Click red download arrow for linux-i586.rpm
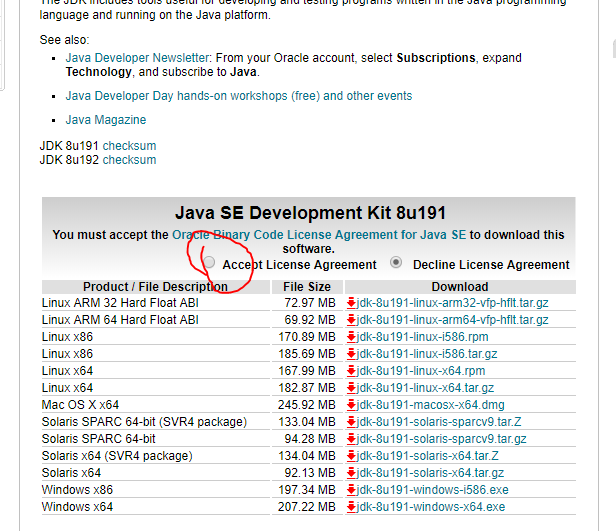 point(351,337)
